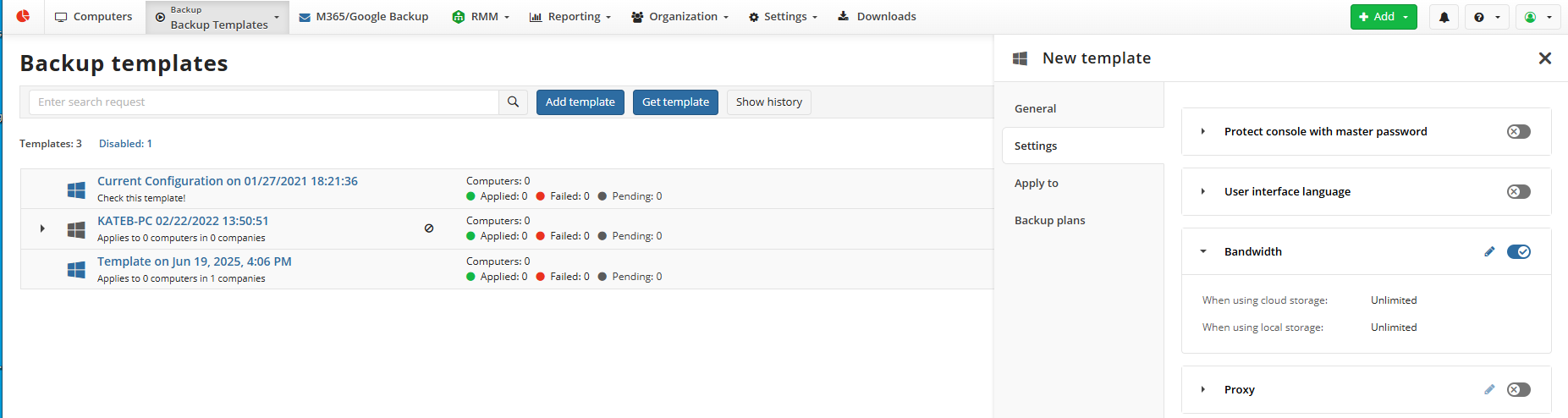Open the user account icon menu
This screenshot has height=418, width=1568.
point(1538,17)
